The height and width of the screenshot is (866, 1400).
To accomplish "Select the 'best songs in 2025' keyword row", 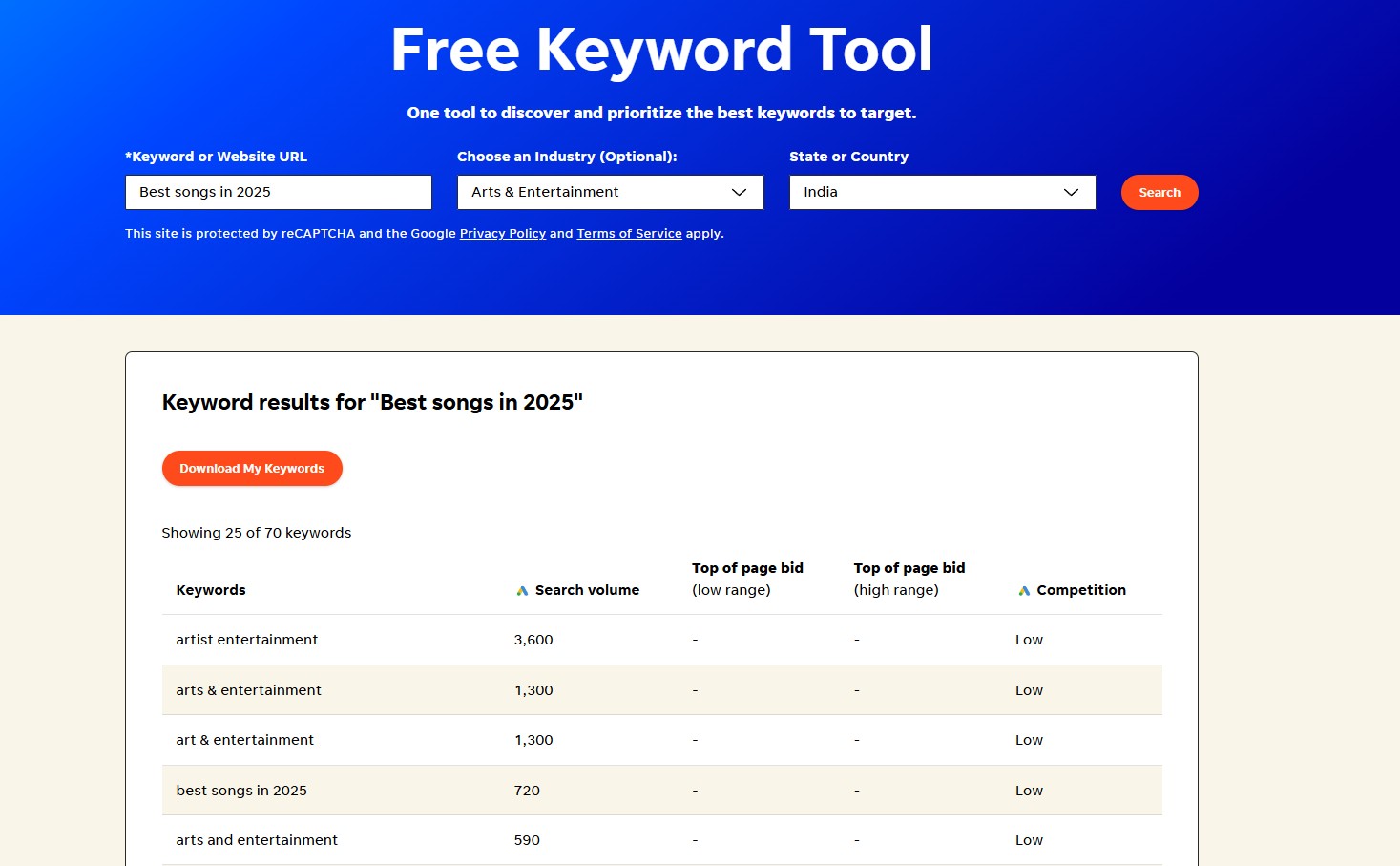I will pos(241,791).
